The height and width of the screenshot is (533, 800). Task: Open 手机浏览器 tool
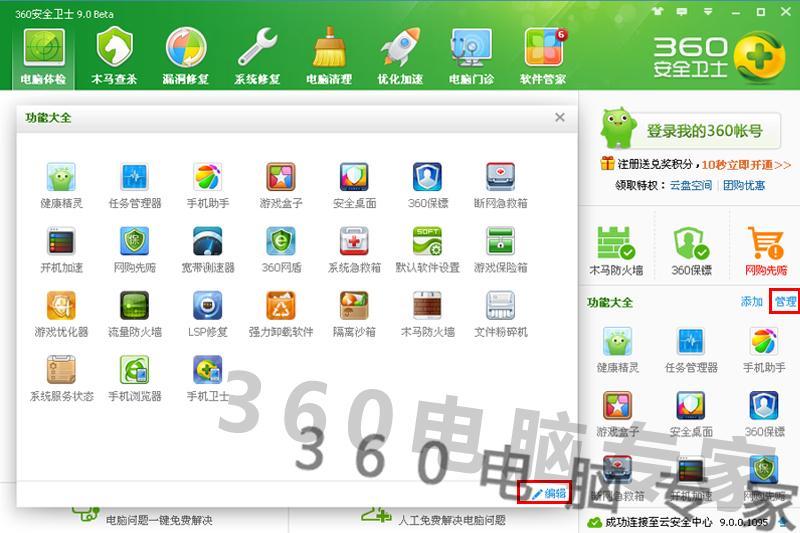point(135,378)
